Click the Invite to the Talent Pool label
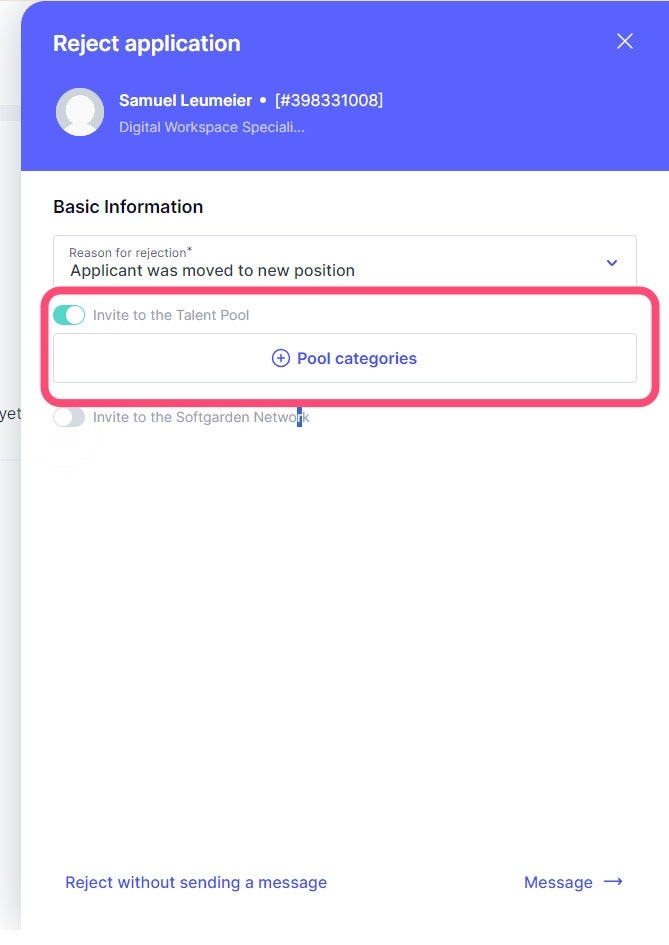This screenshot has height=945, width=669. click(171, 315)
